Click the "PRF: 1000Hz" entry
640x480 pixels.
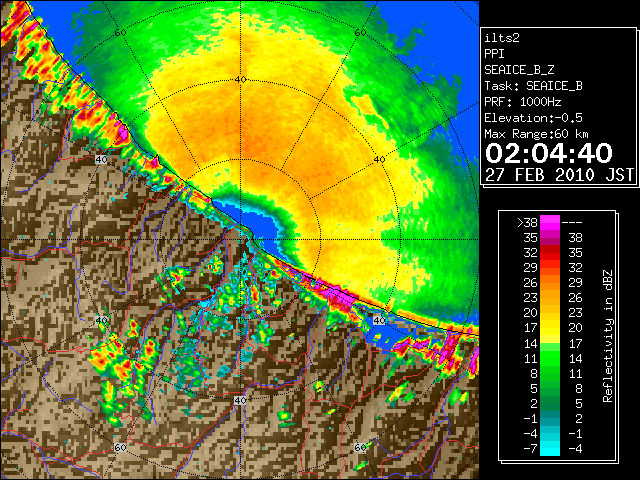(523, 102)
